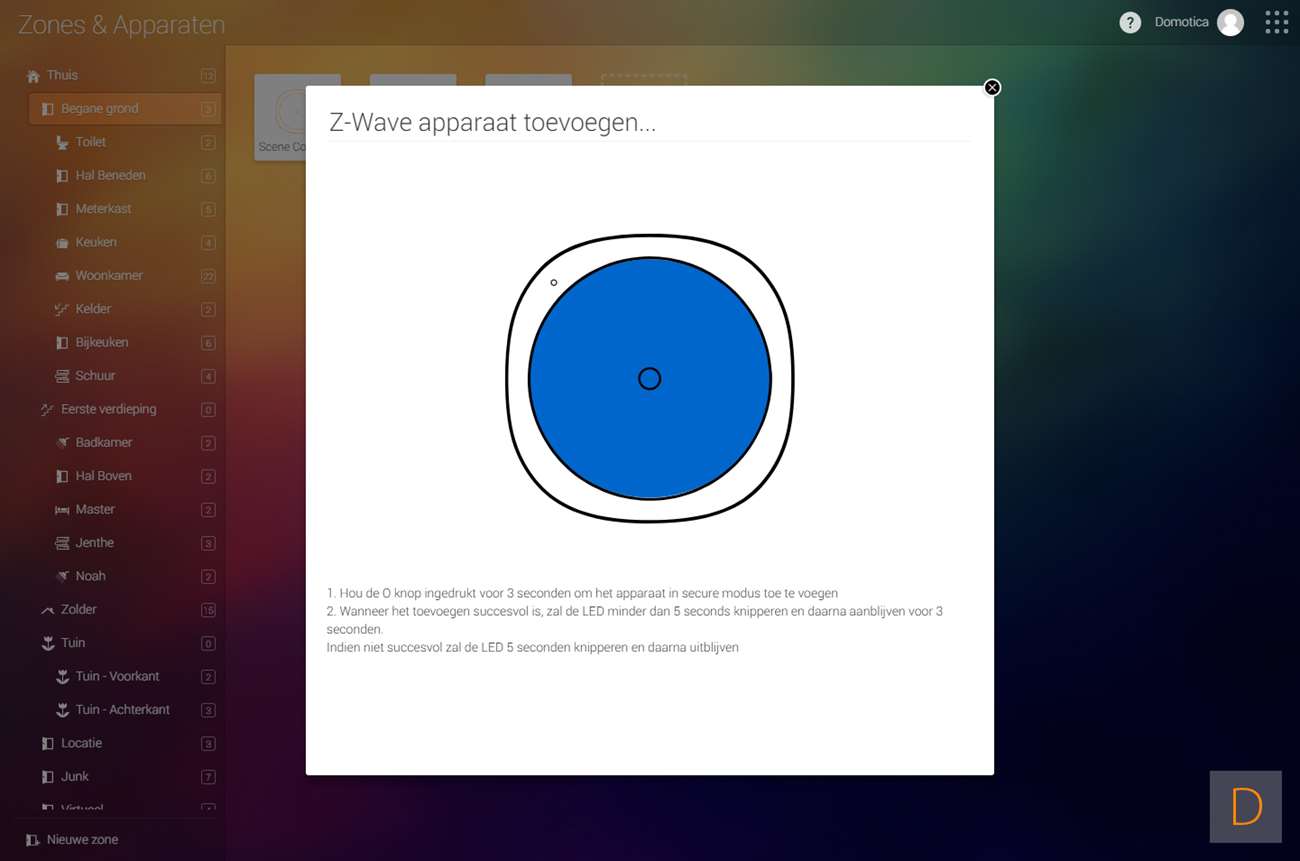Image resolution: width=1300 pixels, height=861 pixels.
Task: Click the shower icon beside Badkamer
Action: coord(62,443)
